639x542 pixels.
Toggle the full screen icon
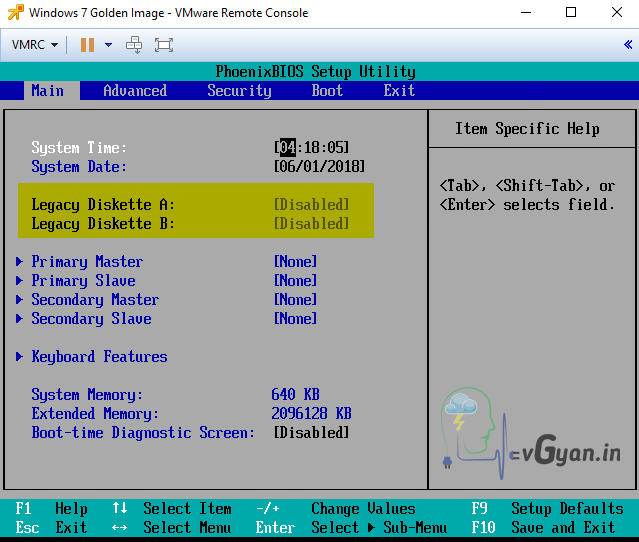pos(163,44)
